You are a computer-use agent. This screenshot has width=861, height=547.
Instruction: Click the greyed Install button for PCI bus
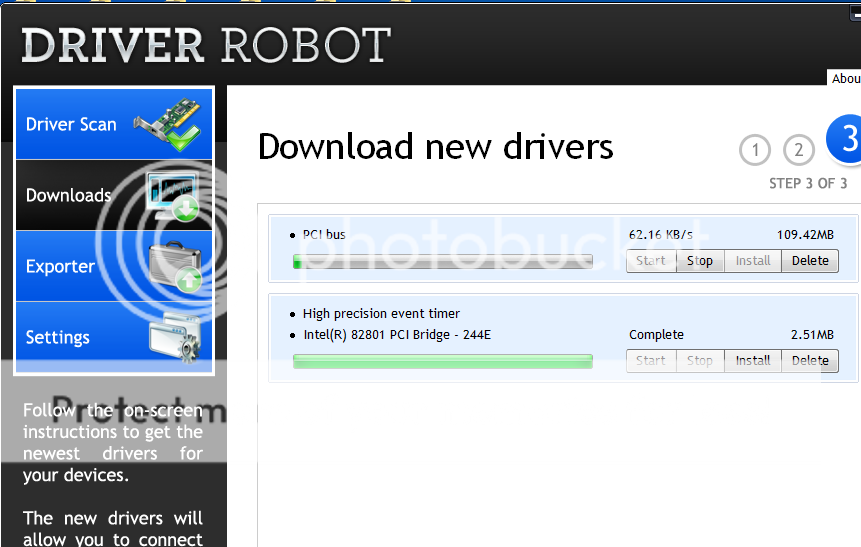(x=753, y=261)
